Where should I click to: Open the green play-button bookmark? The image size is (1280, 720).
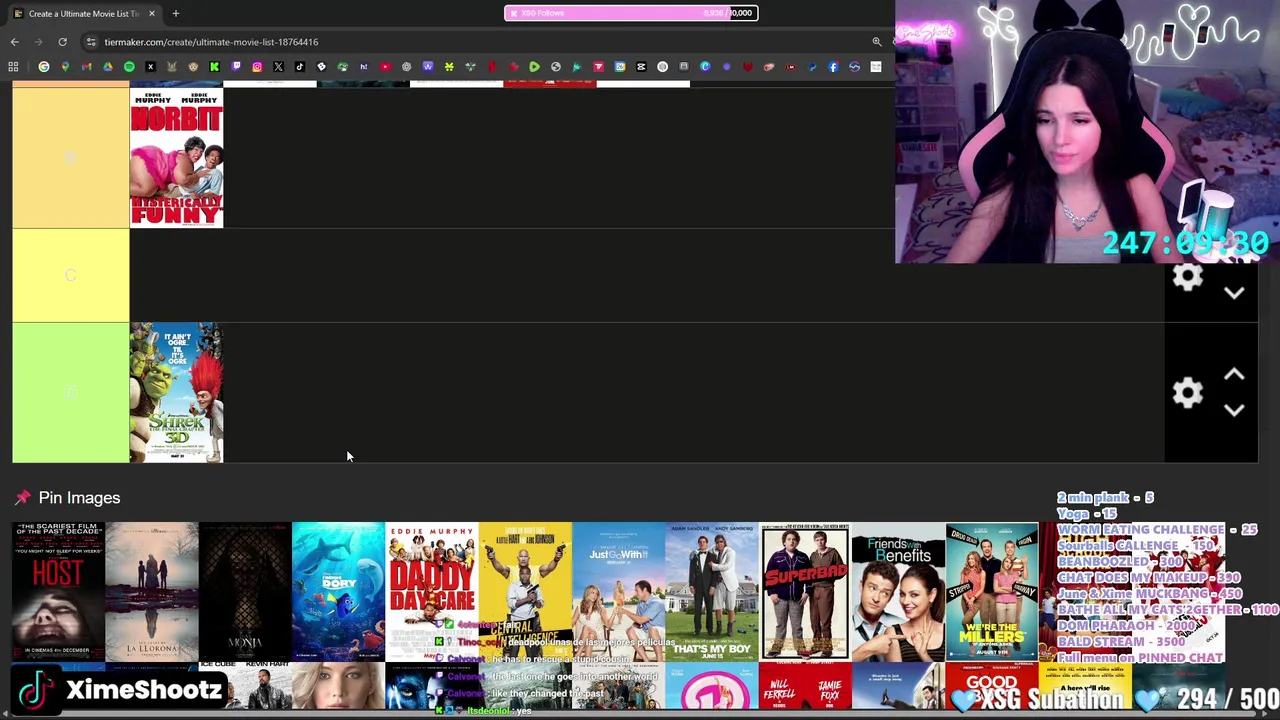(x=534, y=67)
